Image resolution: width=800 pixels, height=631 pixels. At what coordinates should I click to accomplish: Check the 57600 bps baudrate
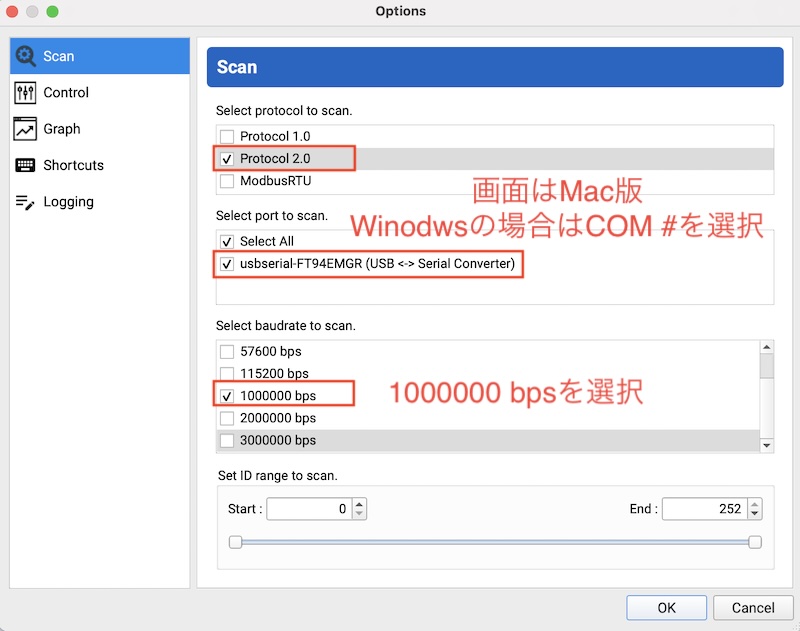[227, 352]
